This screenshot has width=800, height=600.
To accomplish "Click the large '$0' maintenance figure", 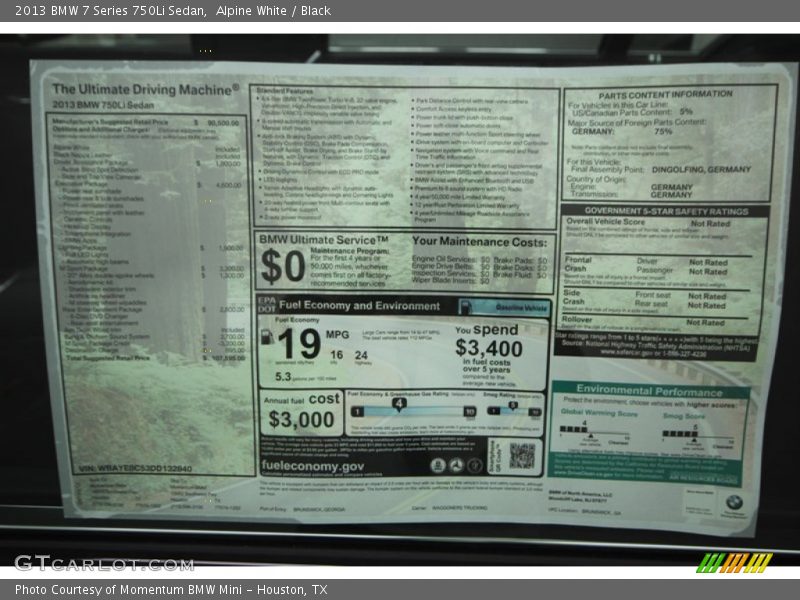I will [x=283, y=266].
